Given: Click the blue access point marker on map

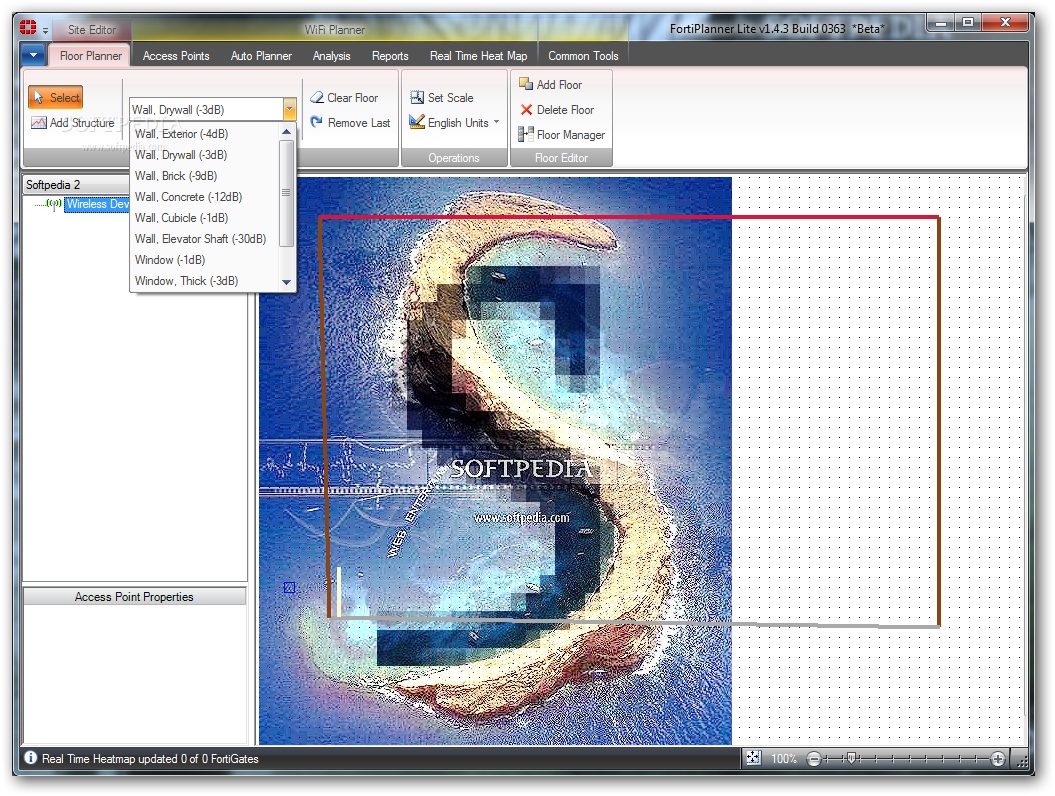Looking at the screenshot, I should (289, 587).
